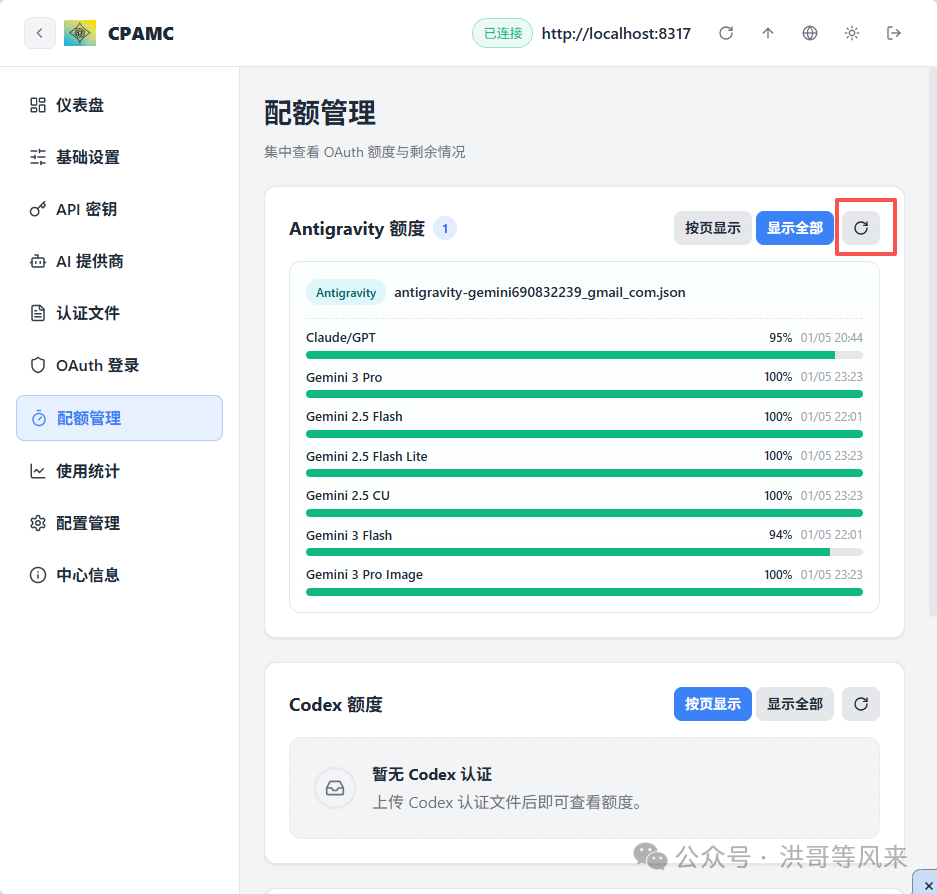Open 配置管理 via its gear icon
Image resolution: width=937 pixels, height=894 pixels.
point(39,522)
